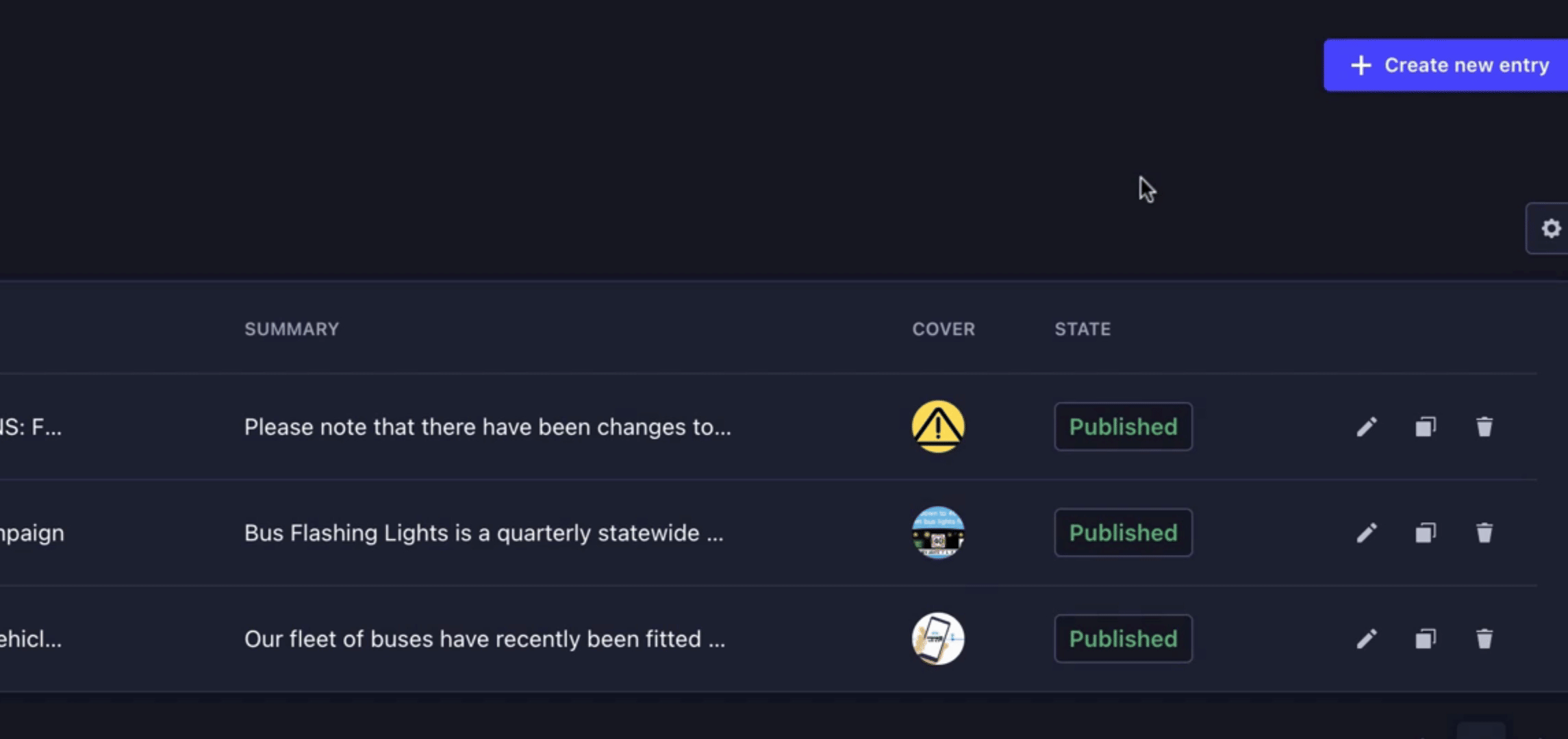Screen dimensions: 1568x739
Task: Open the yellow warning sign cover thumbnail
Action: tap(938, 427)
